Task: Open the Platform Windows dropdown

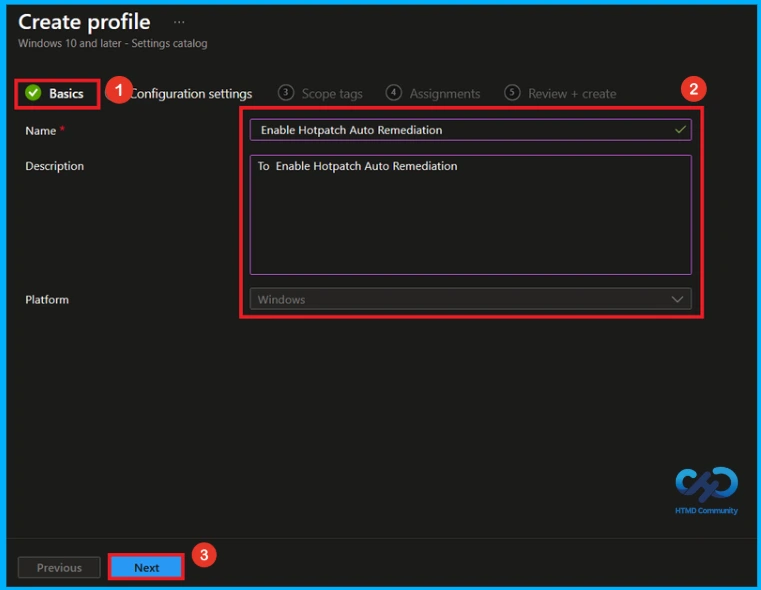Action: click(470, 299)
